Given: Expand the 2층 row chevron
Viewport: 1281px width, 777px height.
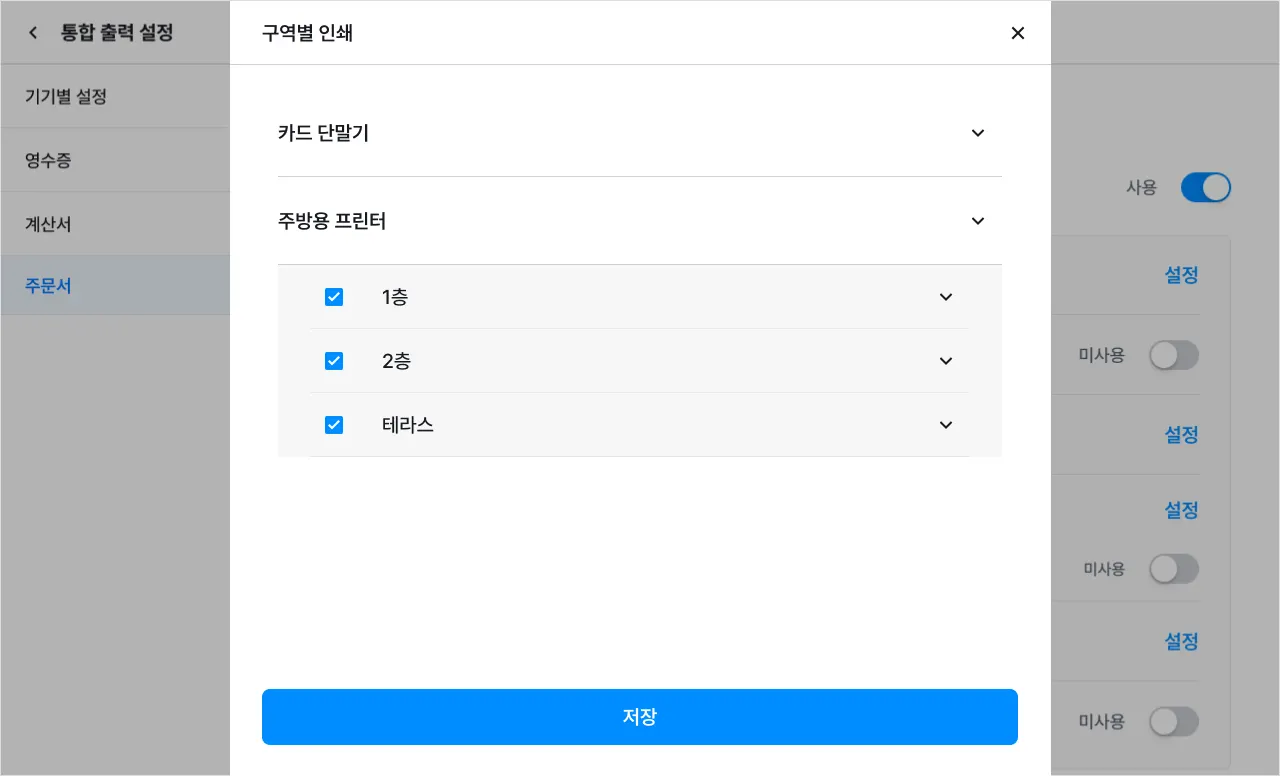Looking at the screenshot, I should coord(946,361).
